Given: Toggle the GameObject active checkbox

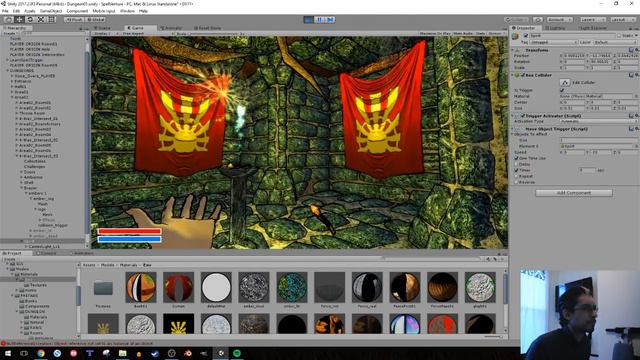Looking at the screenshot, I should (x=526, y=36).
